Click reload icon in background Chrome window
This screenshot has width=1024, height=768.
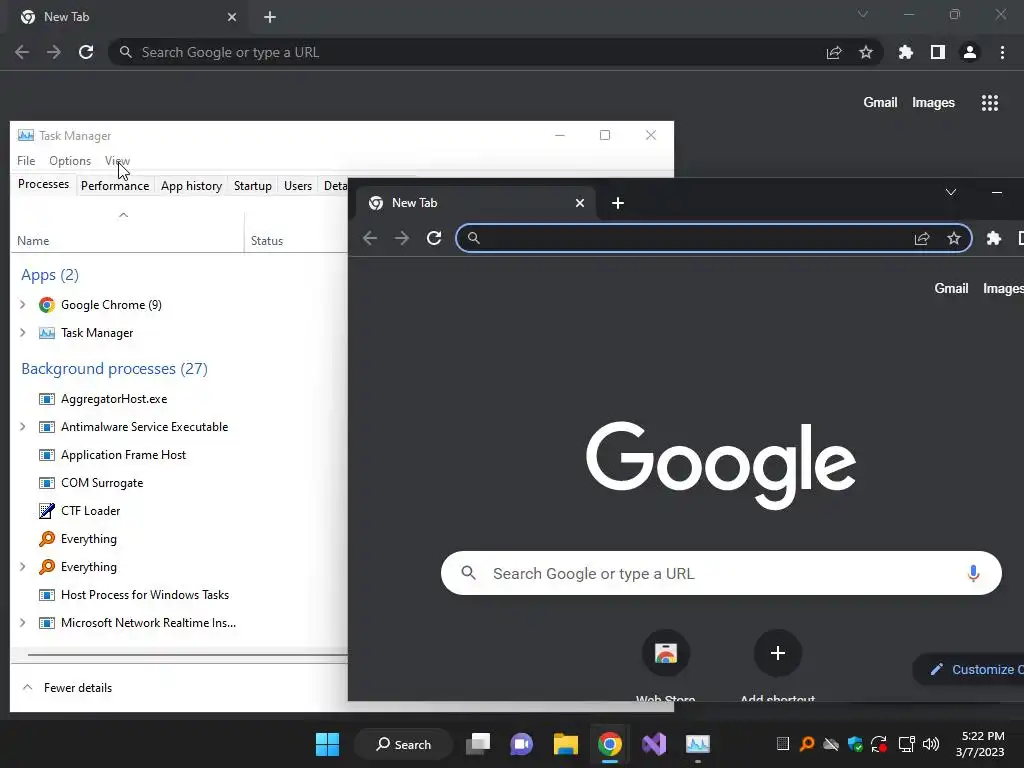86,52
